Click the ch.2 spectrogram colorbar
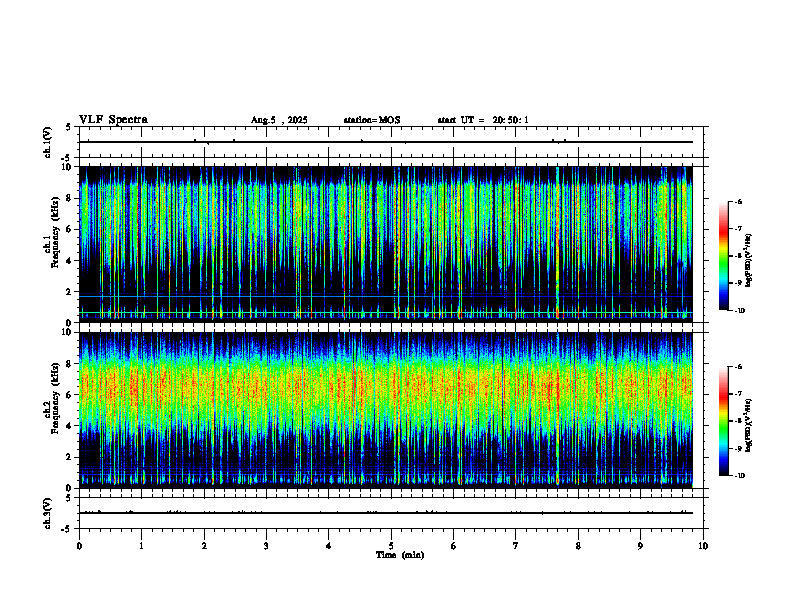 coord(724,421)
